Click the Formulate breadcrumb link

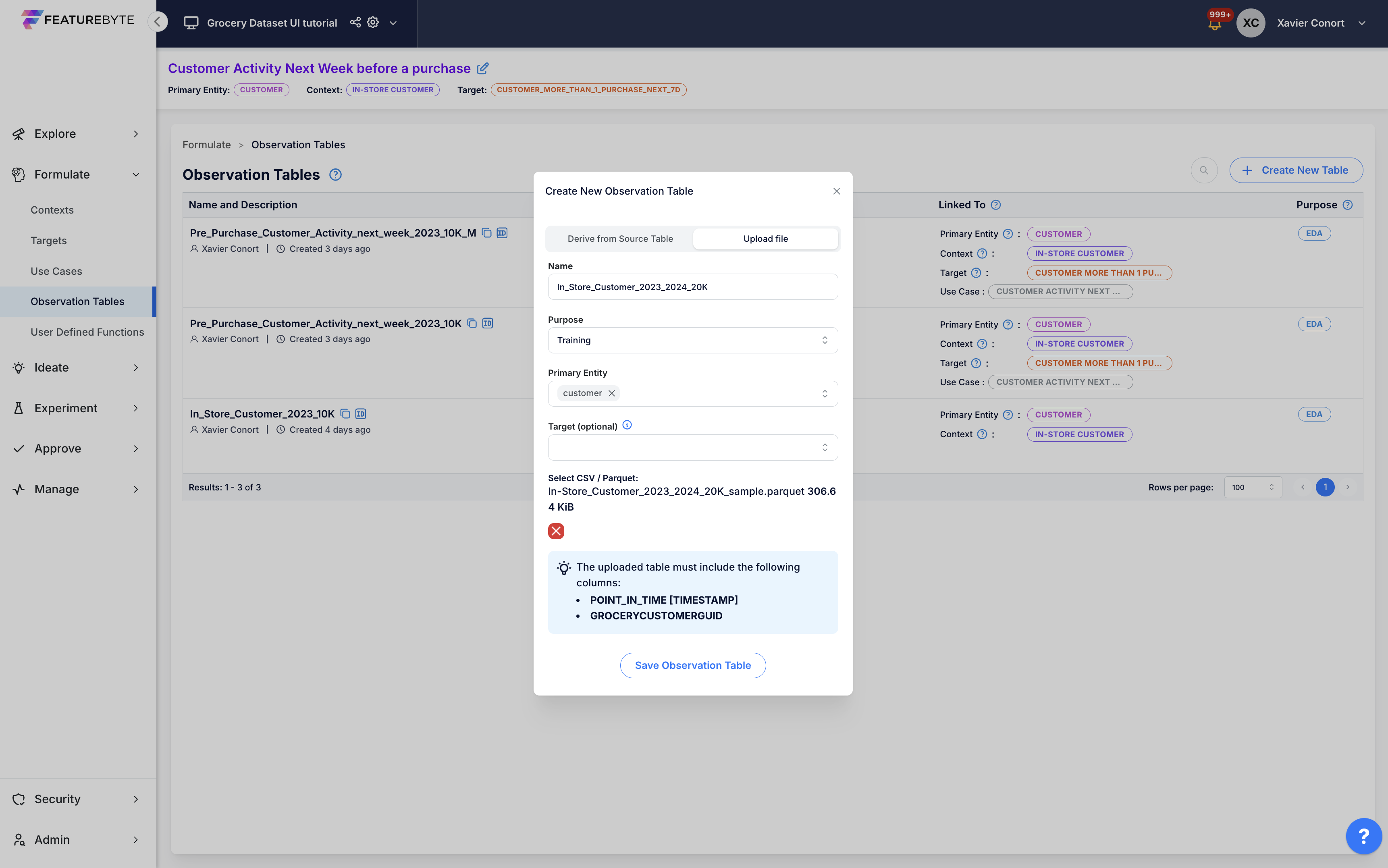(x=207, y=145)
